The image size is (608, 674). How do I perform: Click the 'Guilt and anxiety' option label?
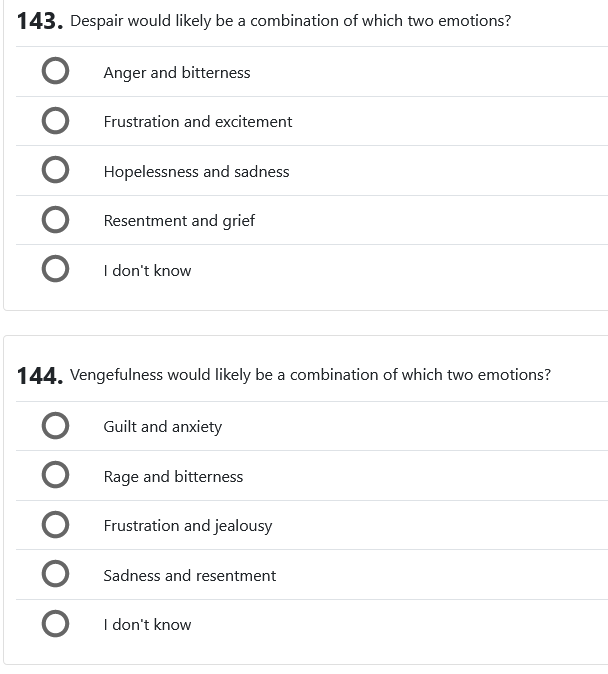click(163, 427)
